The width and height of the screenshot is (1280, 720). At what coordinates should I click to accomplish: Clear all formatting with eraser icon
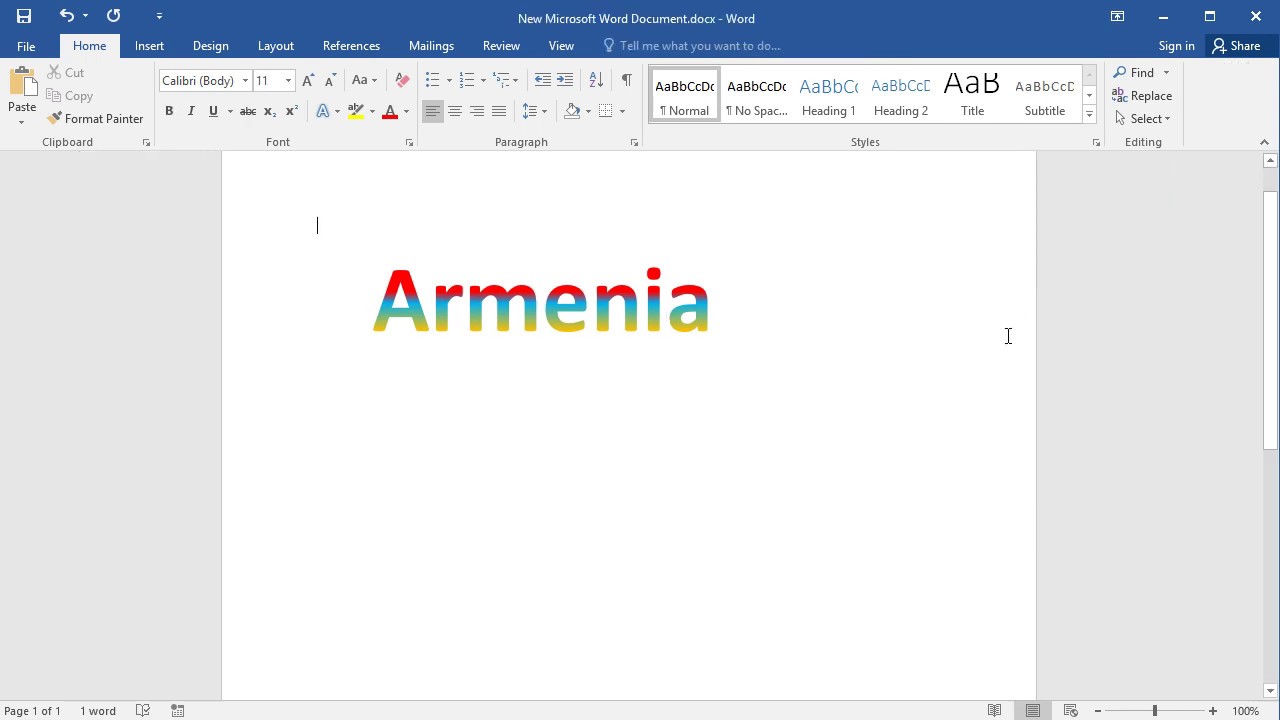[402, 80]
